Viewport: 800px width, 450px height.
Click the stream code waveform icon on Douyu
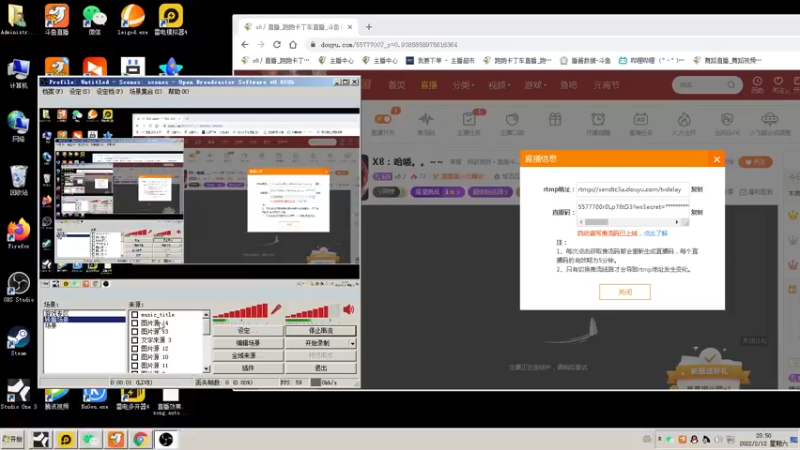426,123
